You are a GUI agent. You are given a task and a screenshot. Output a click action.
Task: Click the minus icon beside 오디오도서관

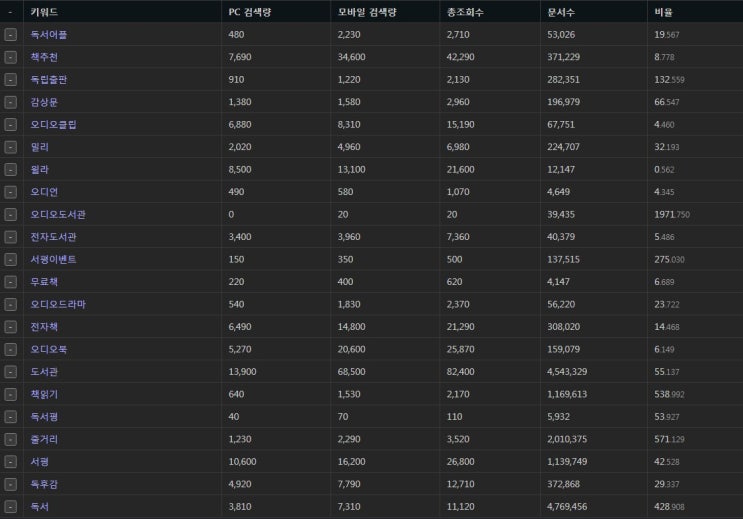[10, 215]
